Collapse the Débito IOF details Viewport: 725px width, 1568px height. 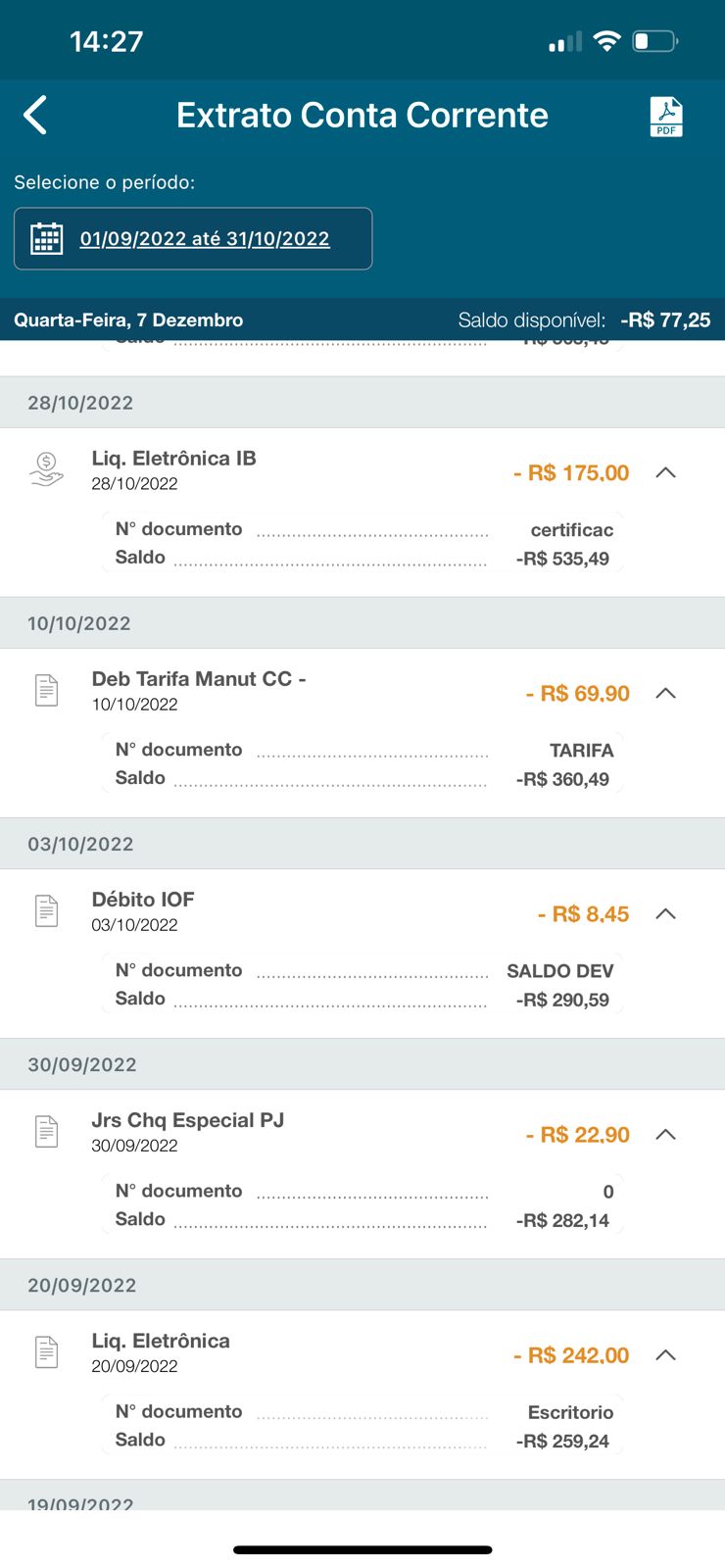tap(666, 913)
